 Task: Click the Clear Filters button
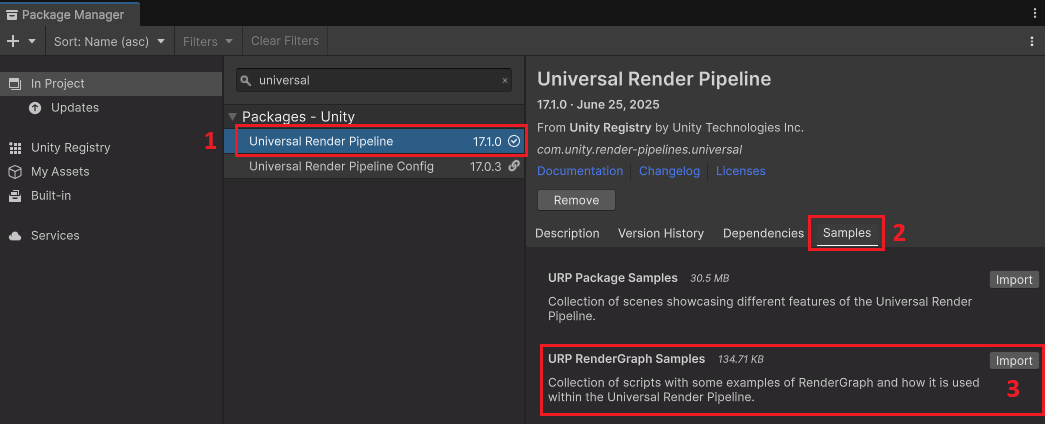(285, 41)
